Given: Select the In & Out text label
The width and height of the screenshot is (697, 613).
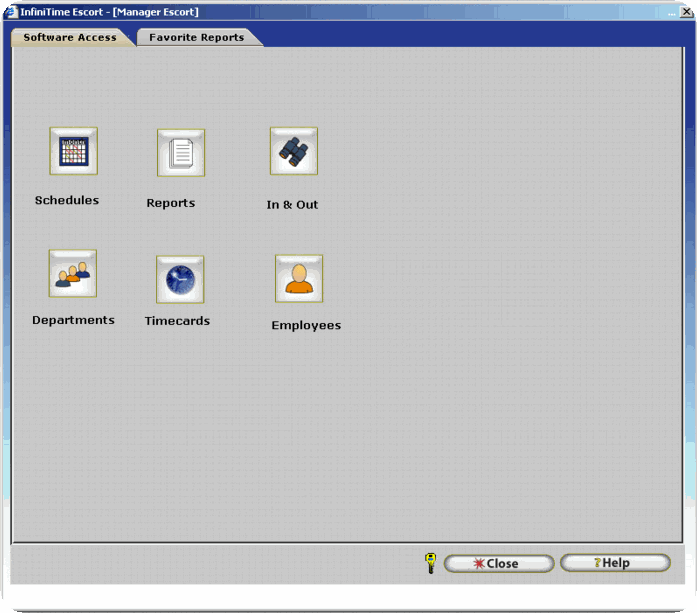Looking at the screenshot, I should point(292,205).
